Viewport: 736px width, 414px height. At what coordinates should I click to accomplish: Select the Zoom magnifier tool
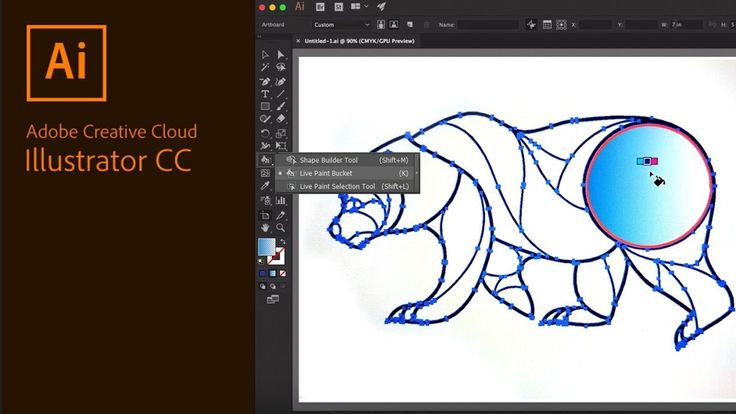[281, 227]
